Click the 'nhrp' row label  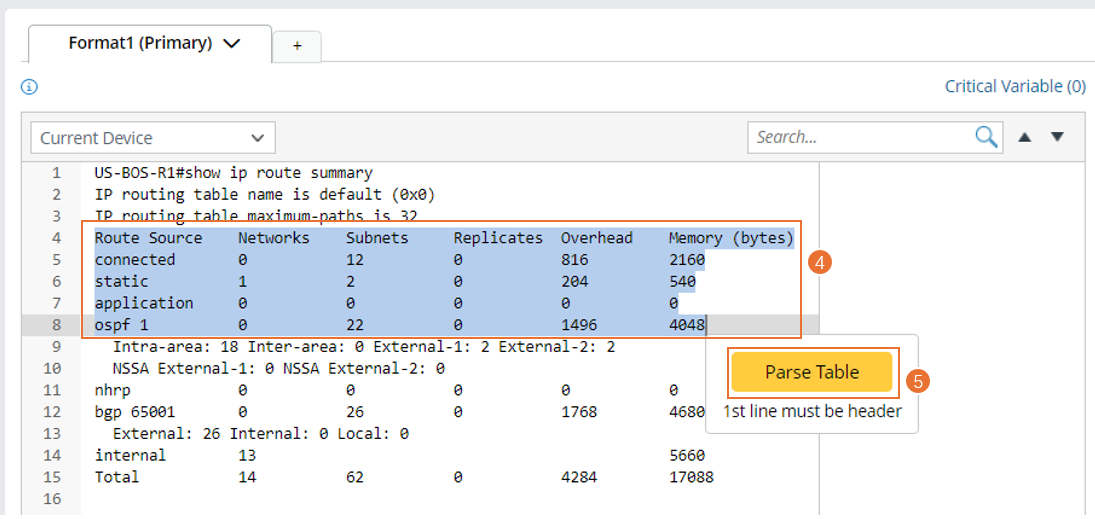(112, 390)
